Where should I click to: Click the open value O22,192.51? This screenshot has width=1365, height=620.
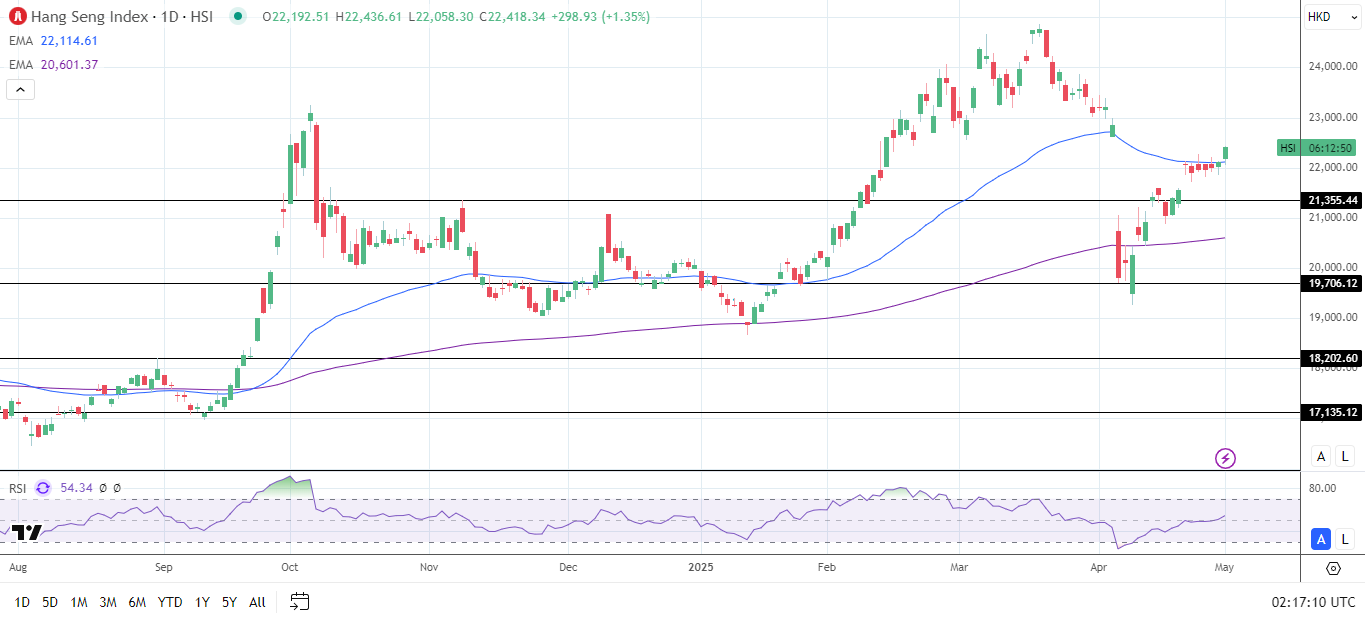tap(297, 17)
